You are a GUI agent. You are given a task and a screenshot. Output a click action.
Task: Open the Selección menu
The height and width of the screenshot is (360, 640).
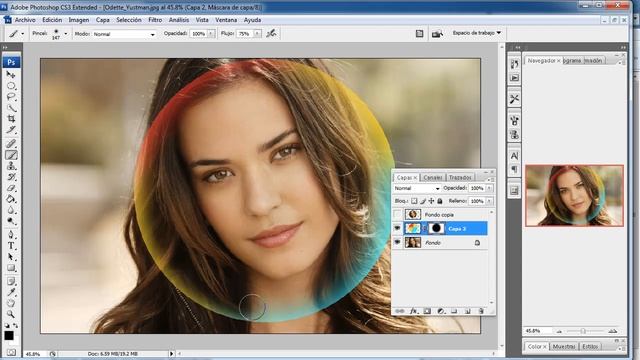[x=129, y=20]
